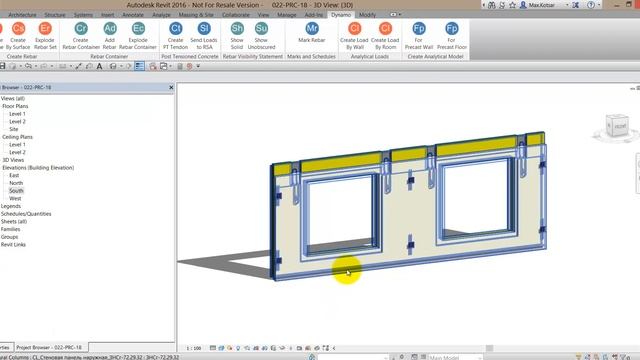
Task: Click the Help icon in title bar
Action: [x=591, y=5]
